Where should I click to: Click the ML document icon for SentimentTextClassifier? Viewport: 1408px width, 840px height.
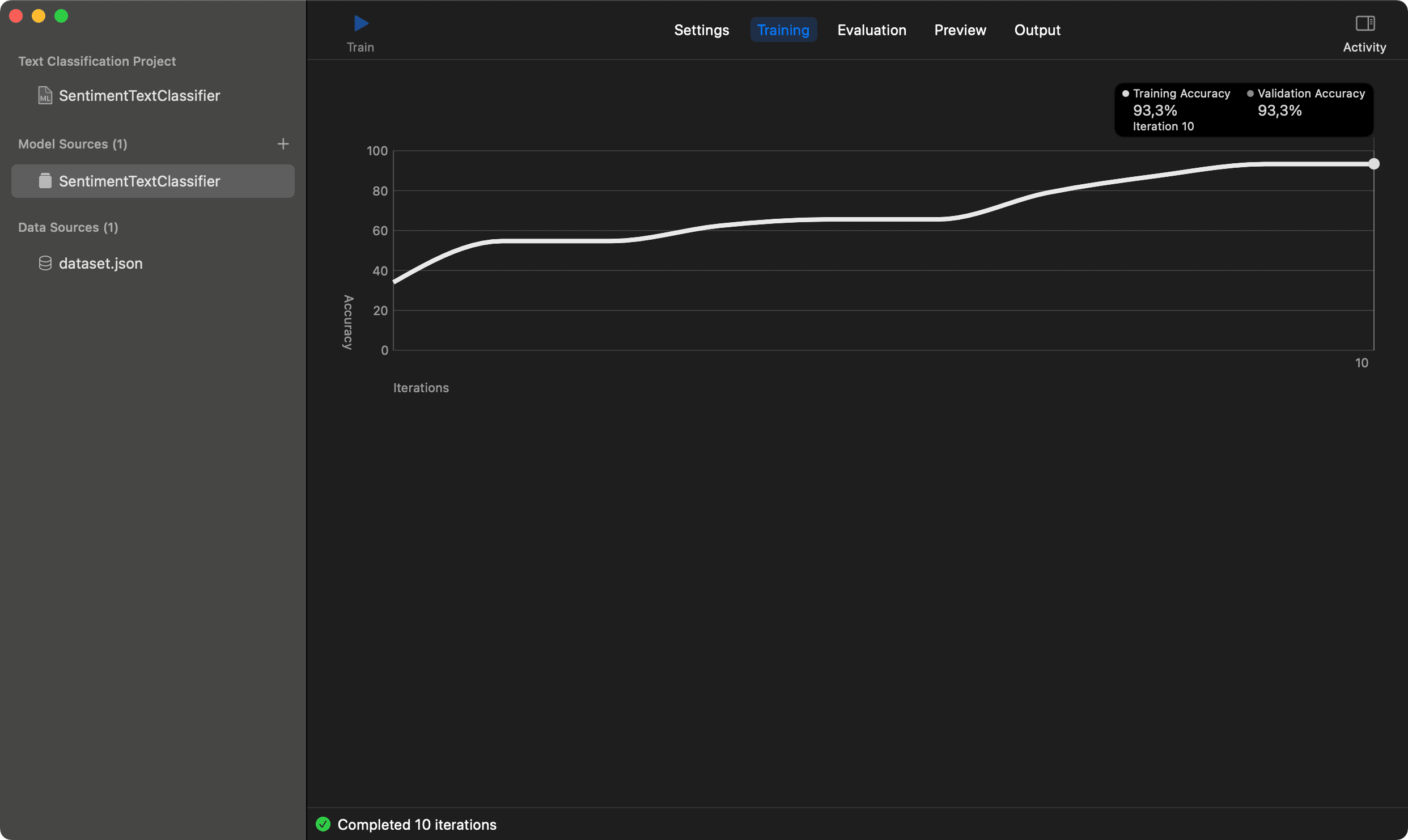pyautogui.click(x=45, y=95)
